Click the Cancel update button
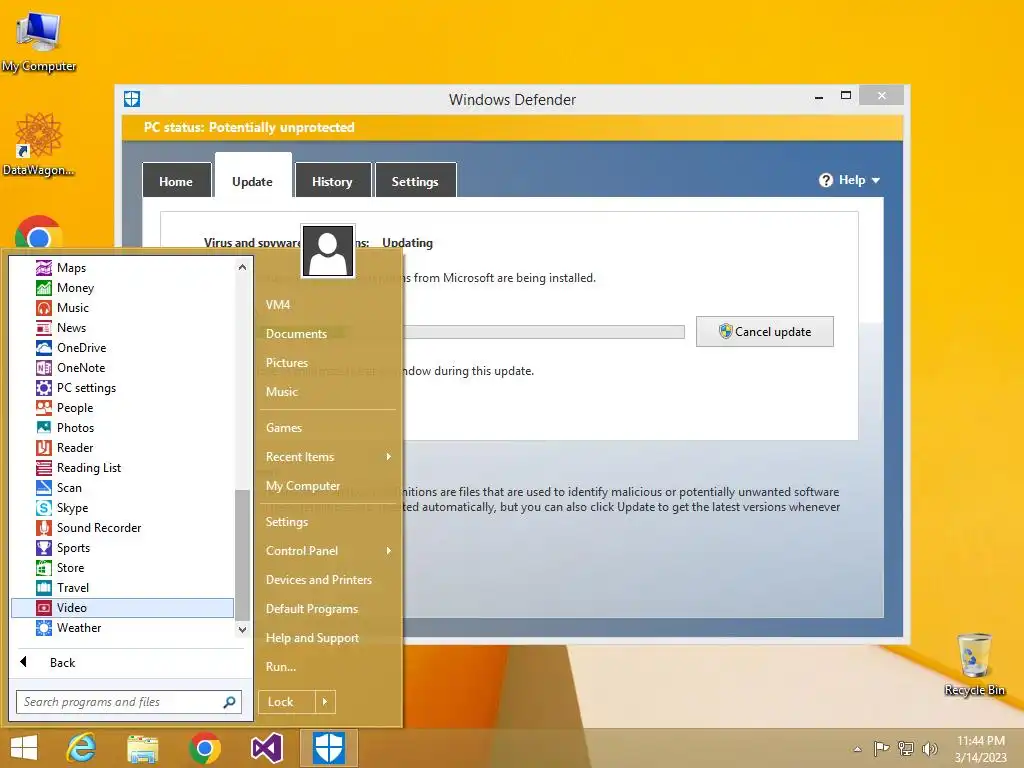This screenshot has width=1024, height=768. pyautogui.click(x=765, y=332)
